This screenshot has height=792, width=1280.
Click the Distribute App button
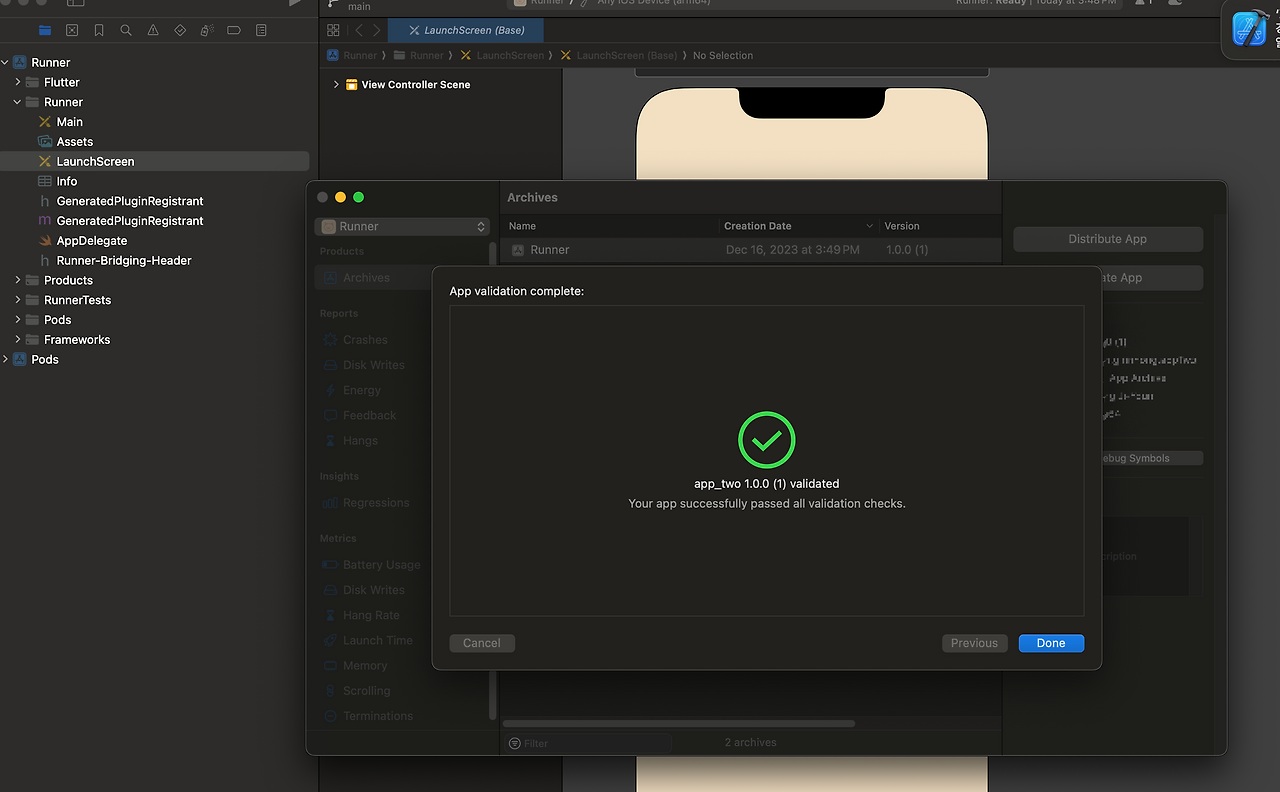[x=1108, y=239]
